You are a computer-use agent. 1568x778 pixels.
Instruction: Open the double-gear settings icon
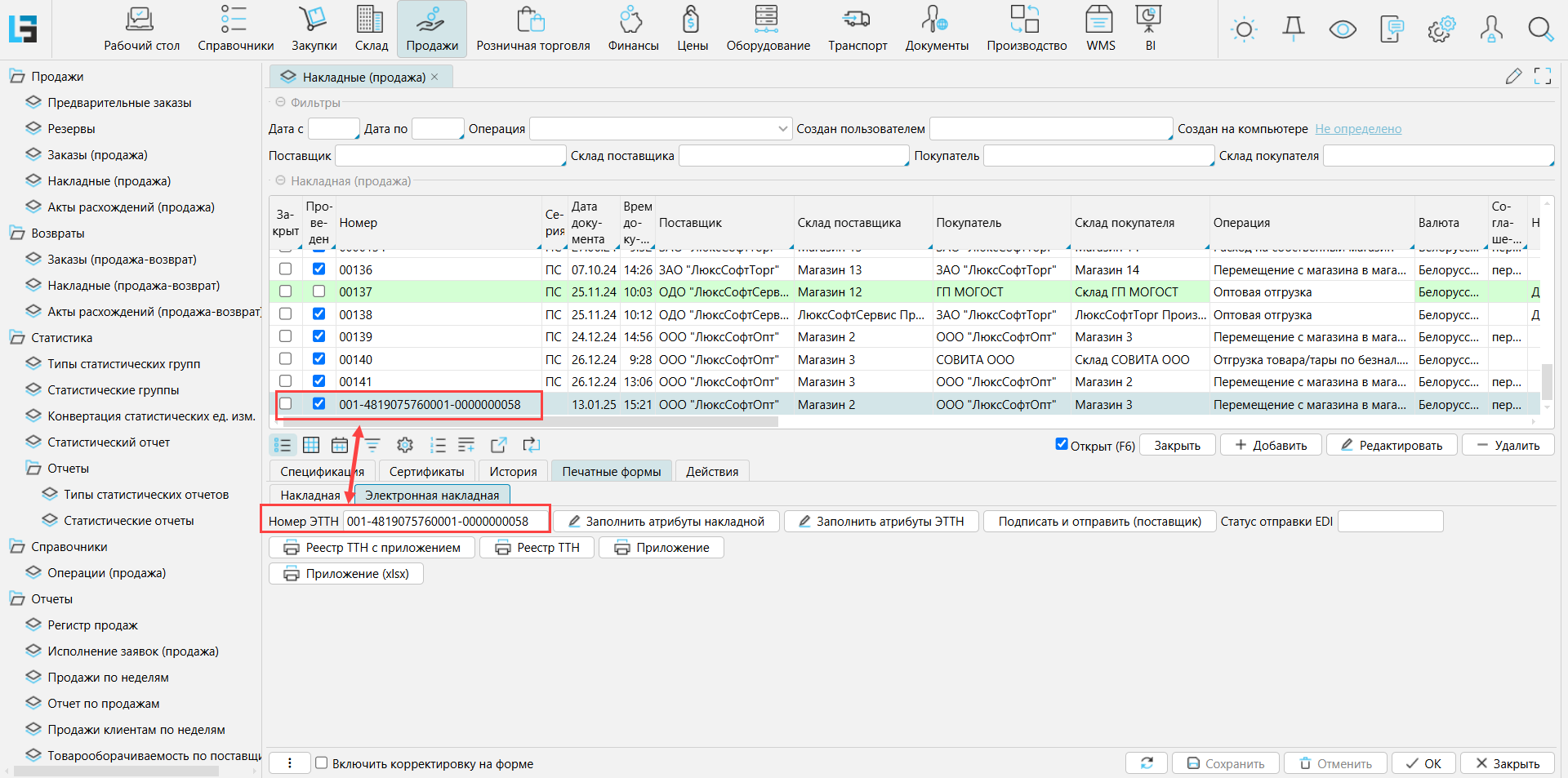pyautogui.click(x=1441, y=30)
